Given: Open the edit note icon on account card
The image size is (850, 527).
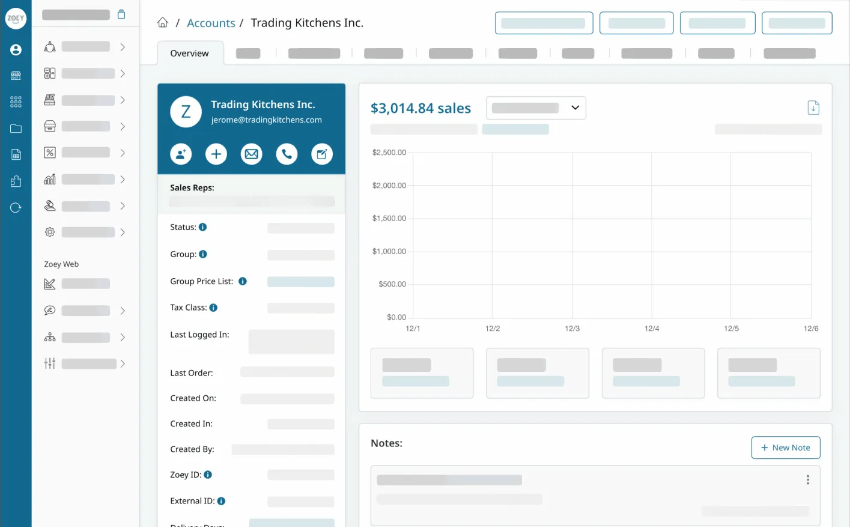Looking at the screenshot, I should coord(321,154).
